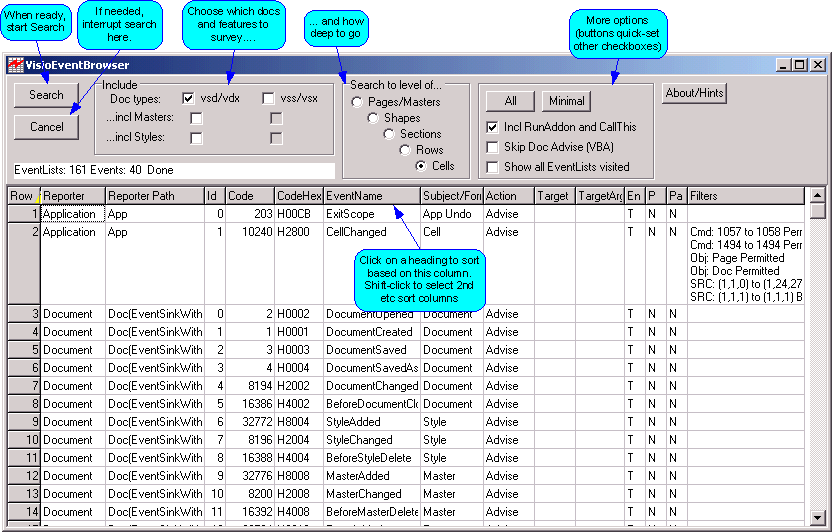
Task: Click the H2800 CodeHex cell
Action: (x=299, y=264)
